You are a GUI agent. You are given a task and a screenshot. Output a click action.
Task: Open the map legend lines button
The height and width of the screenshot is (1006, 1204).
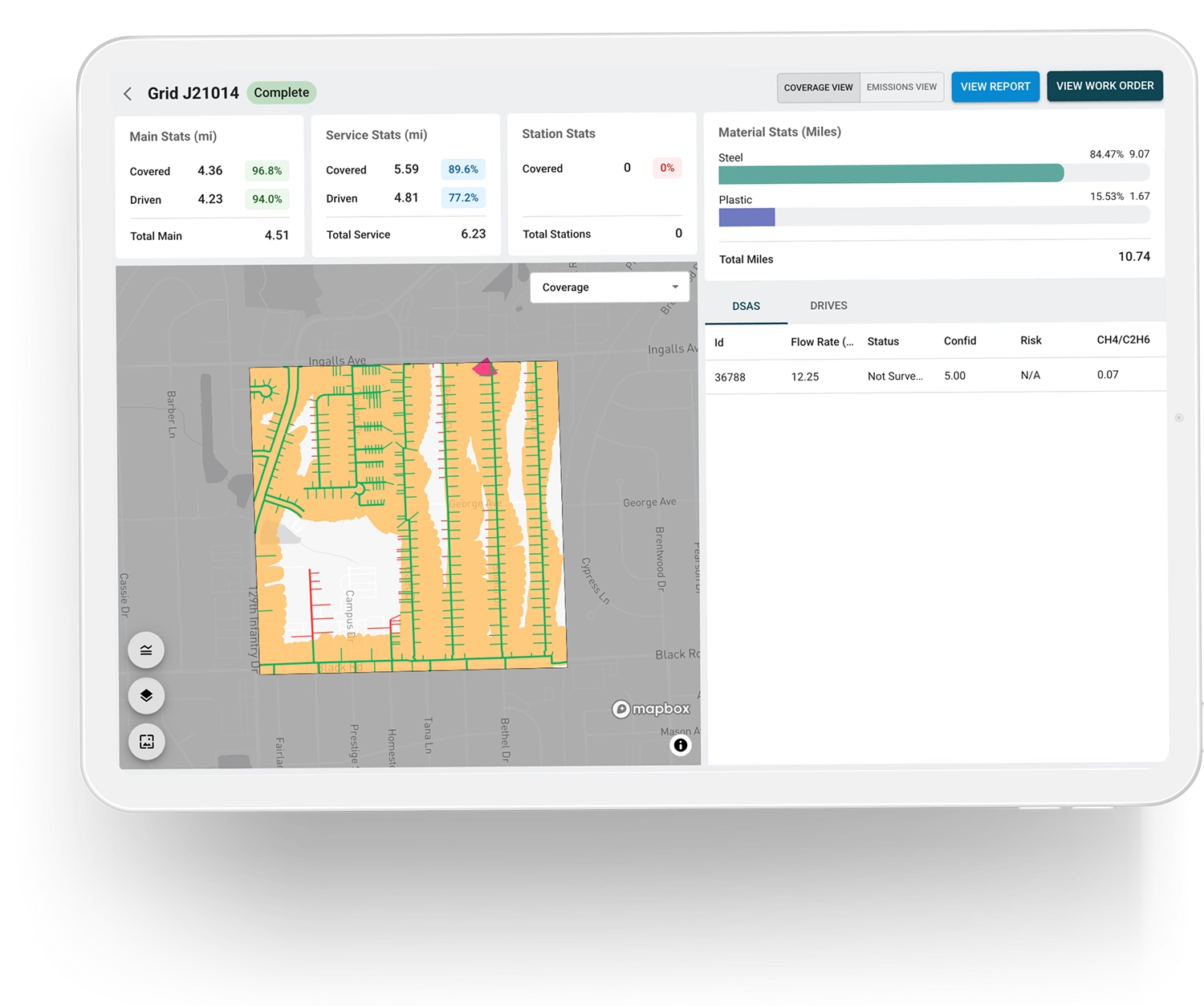point(146,650)
